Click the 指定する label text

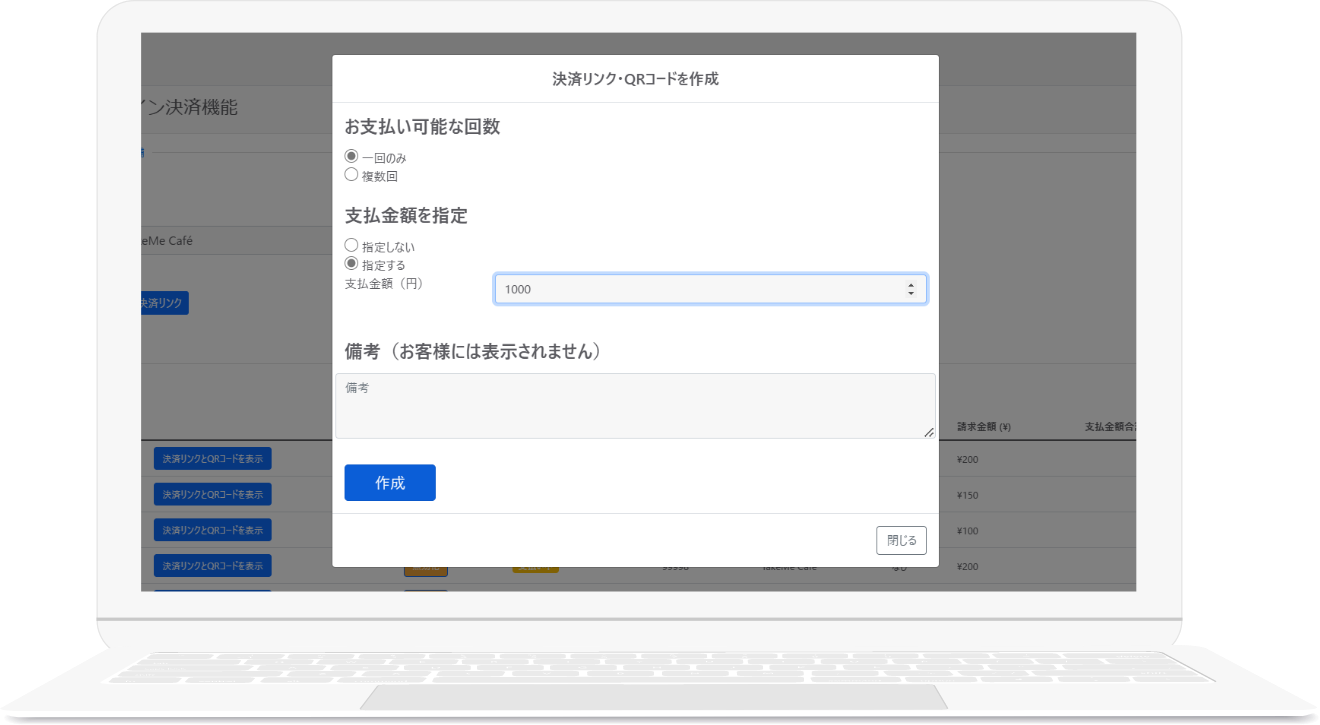tap(384, 265)
